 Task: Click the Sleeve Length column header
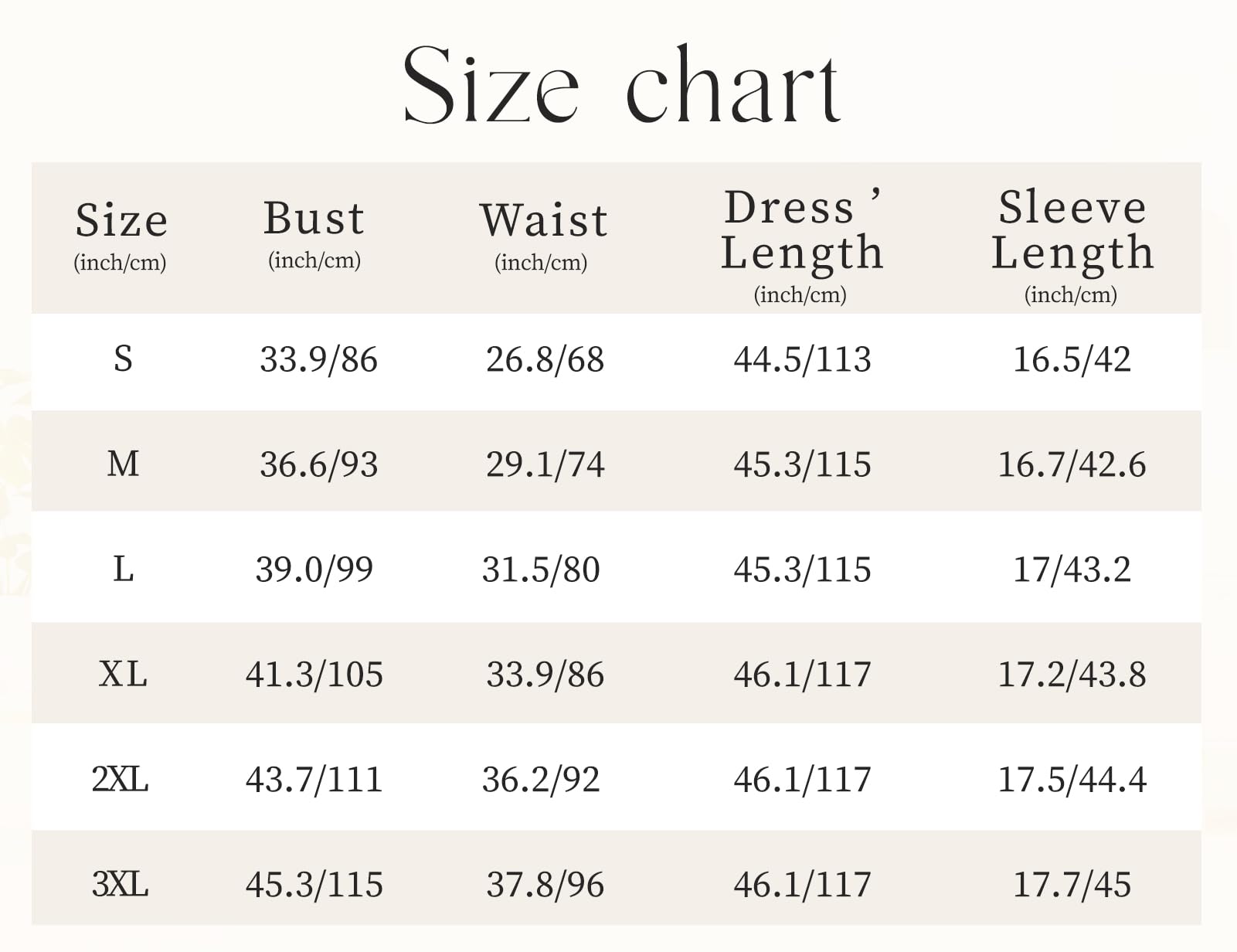pos(1072,232)
